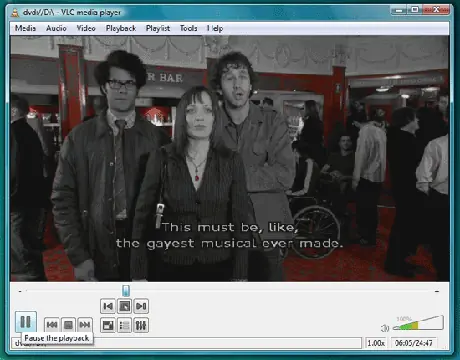Stop playback with the square stop button
The width and height of the screenshot is (460, 360).
tap(68, 324)
